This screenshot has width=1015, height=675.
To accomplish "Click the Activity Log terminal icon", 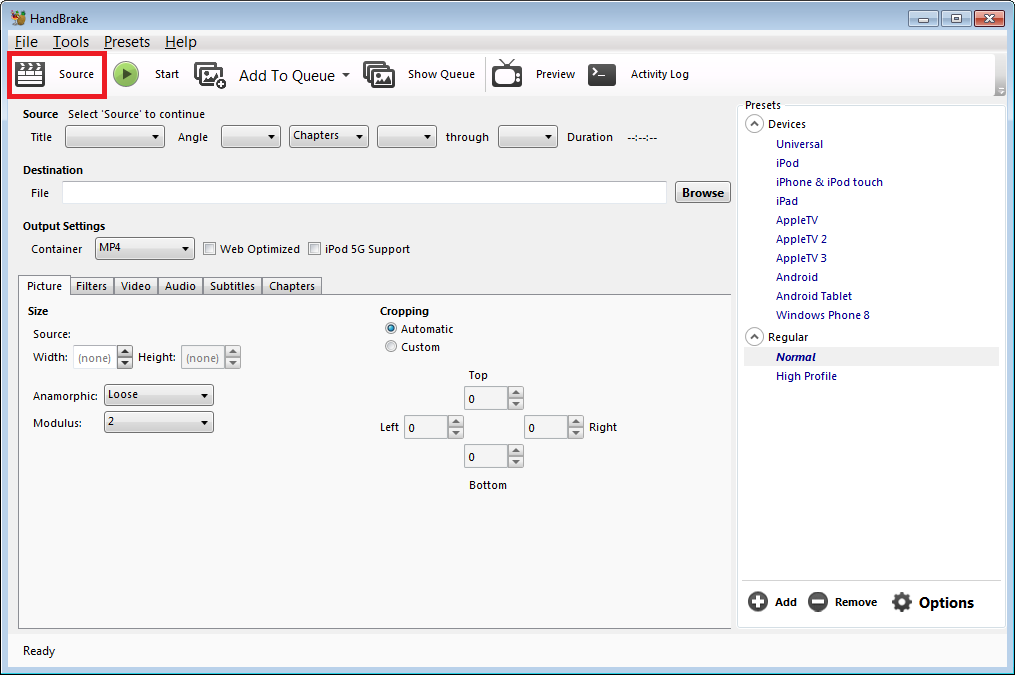I will [602, 74].
